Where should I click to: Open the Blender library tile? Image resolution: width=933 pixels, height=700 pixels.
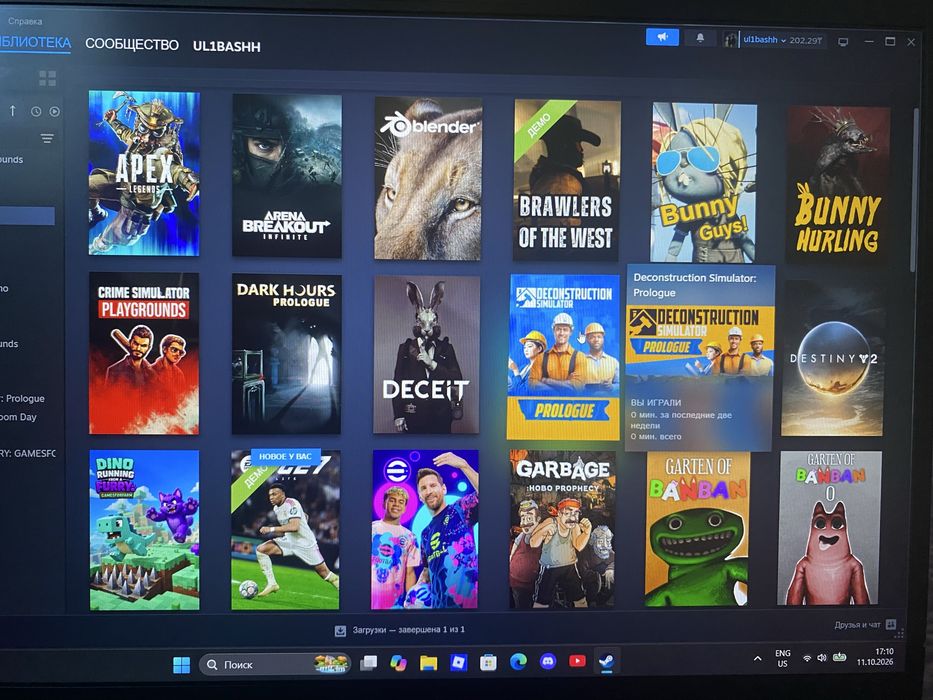pyautogui.click(x=428, y=179)
